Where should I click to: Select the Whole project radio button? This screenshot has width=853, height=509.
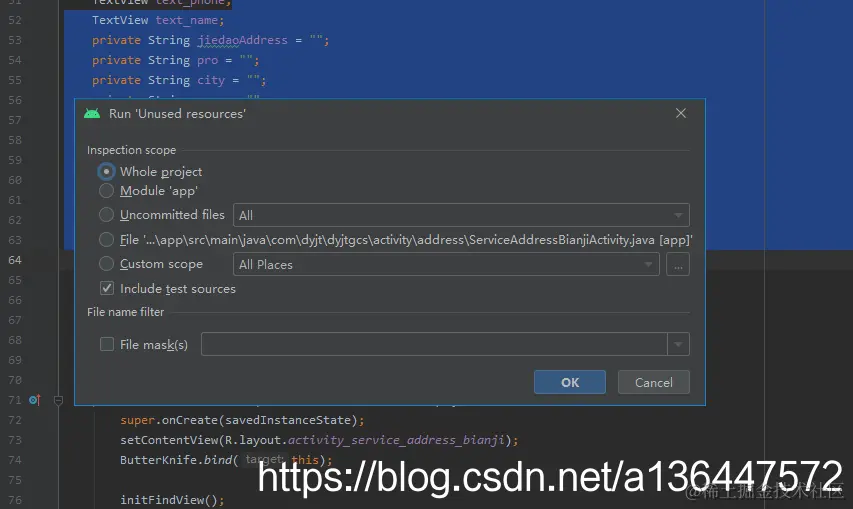(107, 172)
